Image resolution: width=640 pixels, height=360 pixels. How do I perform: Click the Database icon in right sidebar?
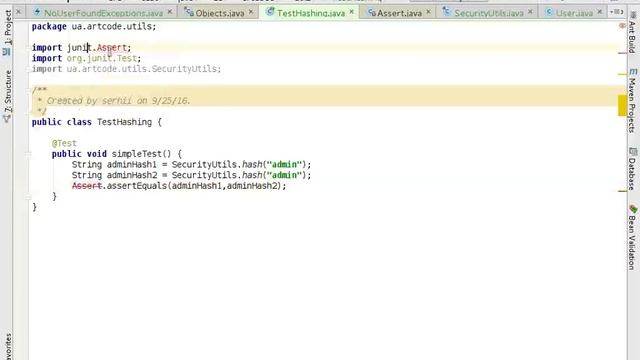click(633, 151)
